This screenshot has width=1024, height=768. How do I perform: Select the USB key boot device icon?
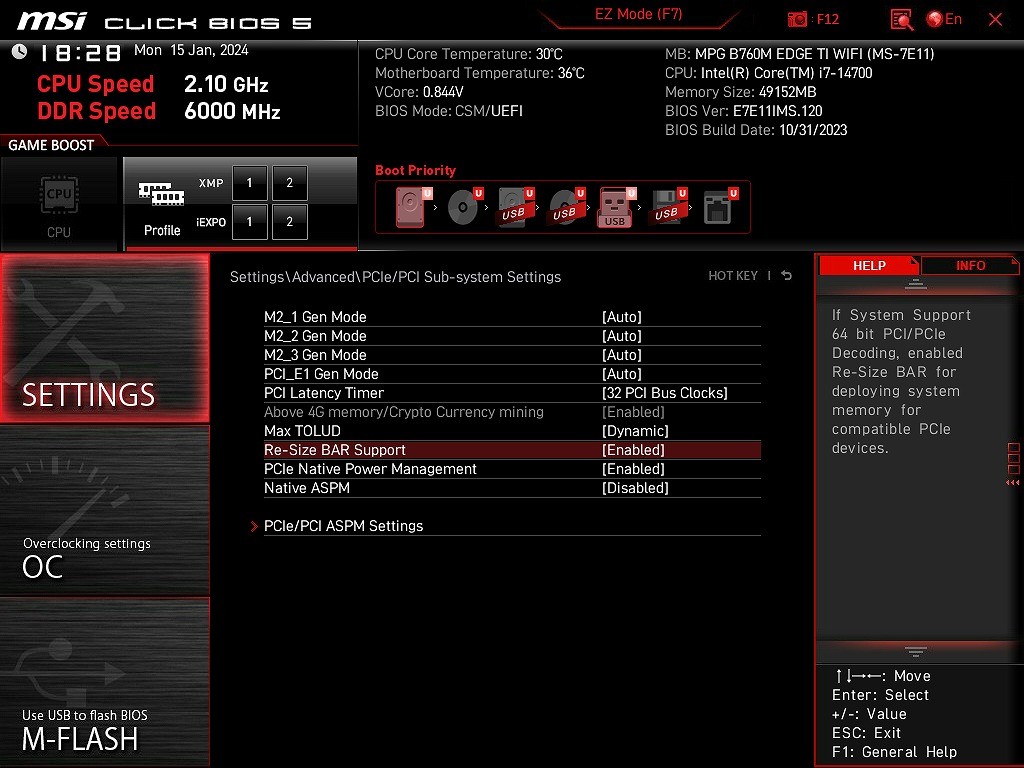(616, 206)
